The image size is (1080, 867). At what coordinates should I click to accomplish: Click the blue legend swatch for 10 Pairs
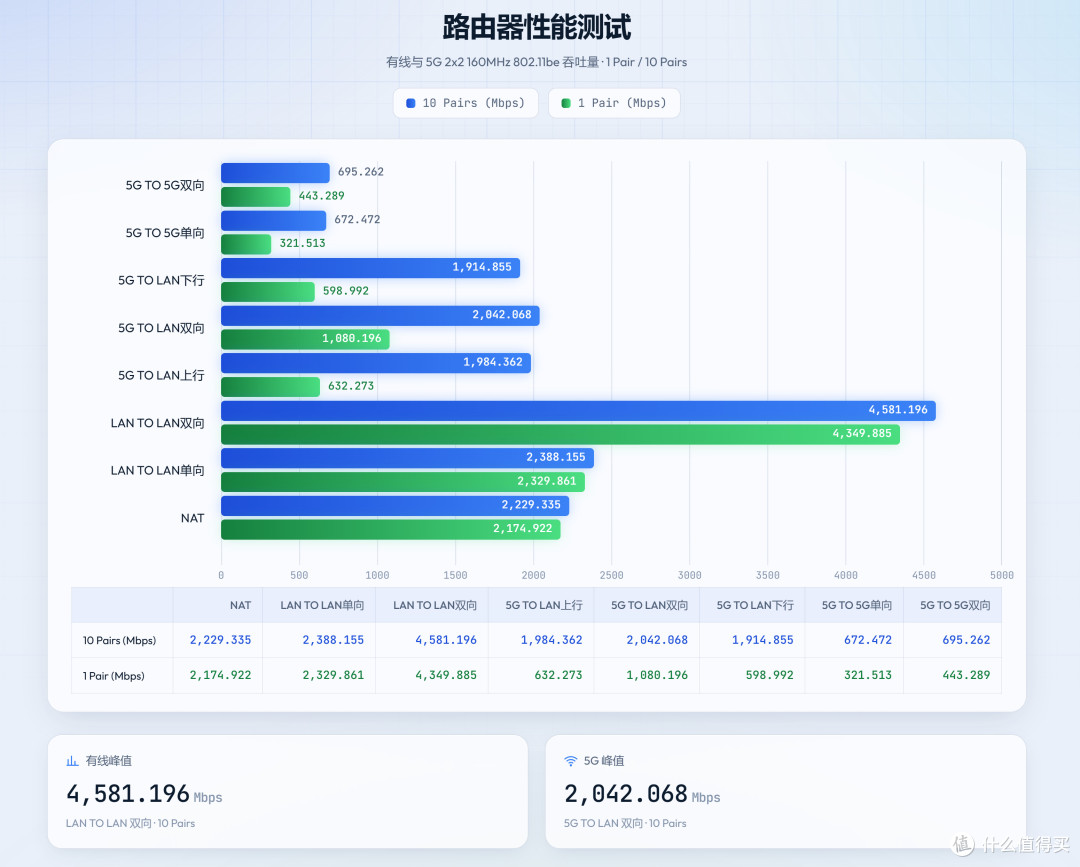pyautogui.click(x=411, y=103)
